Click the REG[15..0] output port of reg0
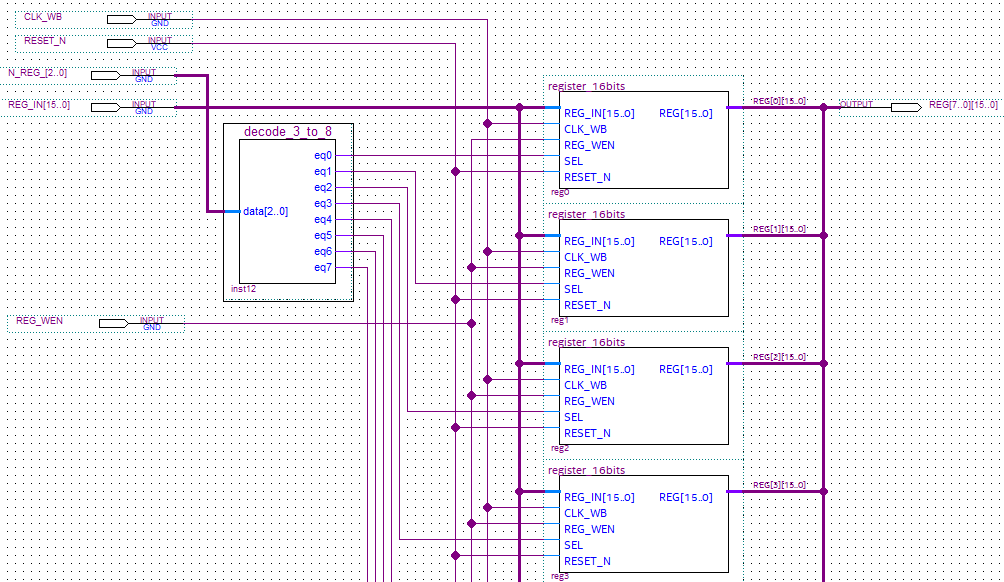 (686, 113)
